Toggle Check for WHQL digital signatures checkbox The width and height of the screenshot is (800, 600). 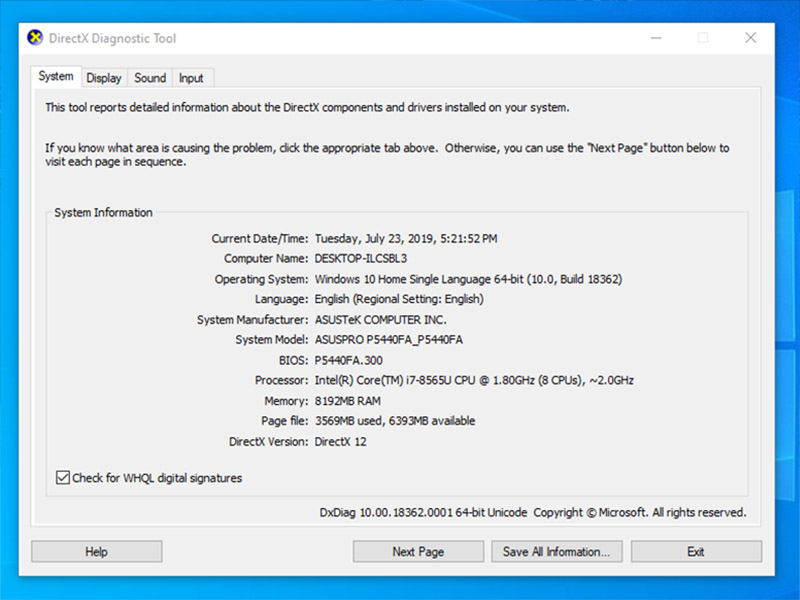[63, 478]
